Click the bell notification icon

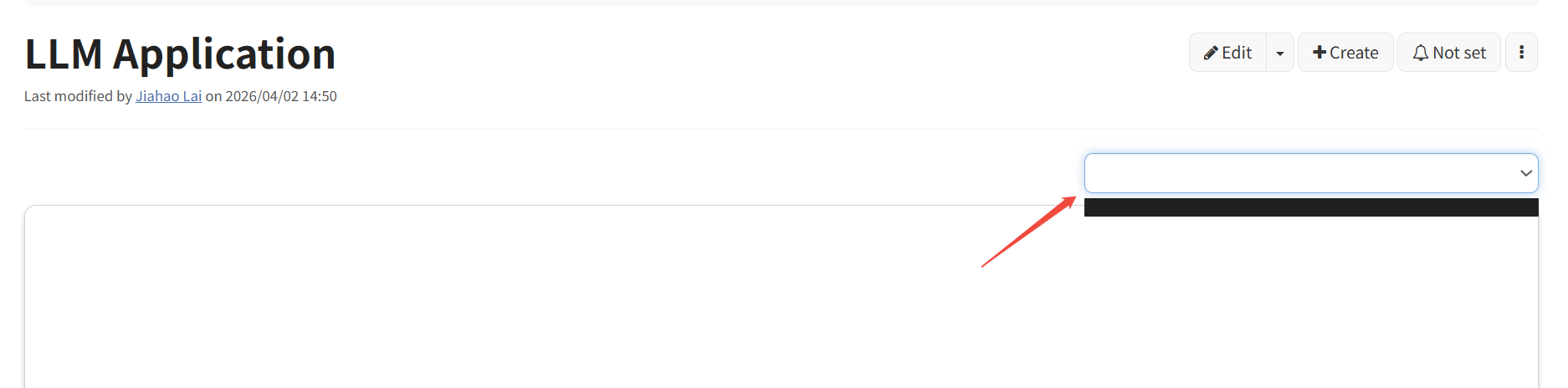coord(1420,54)
